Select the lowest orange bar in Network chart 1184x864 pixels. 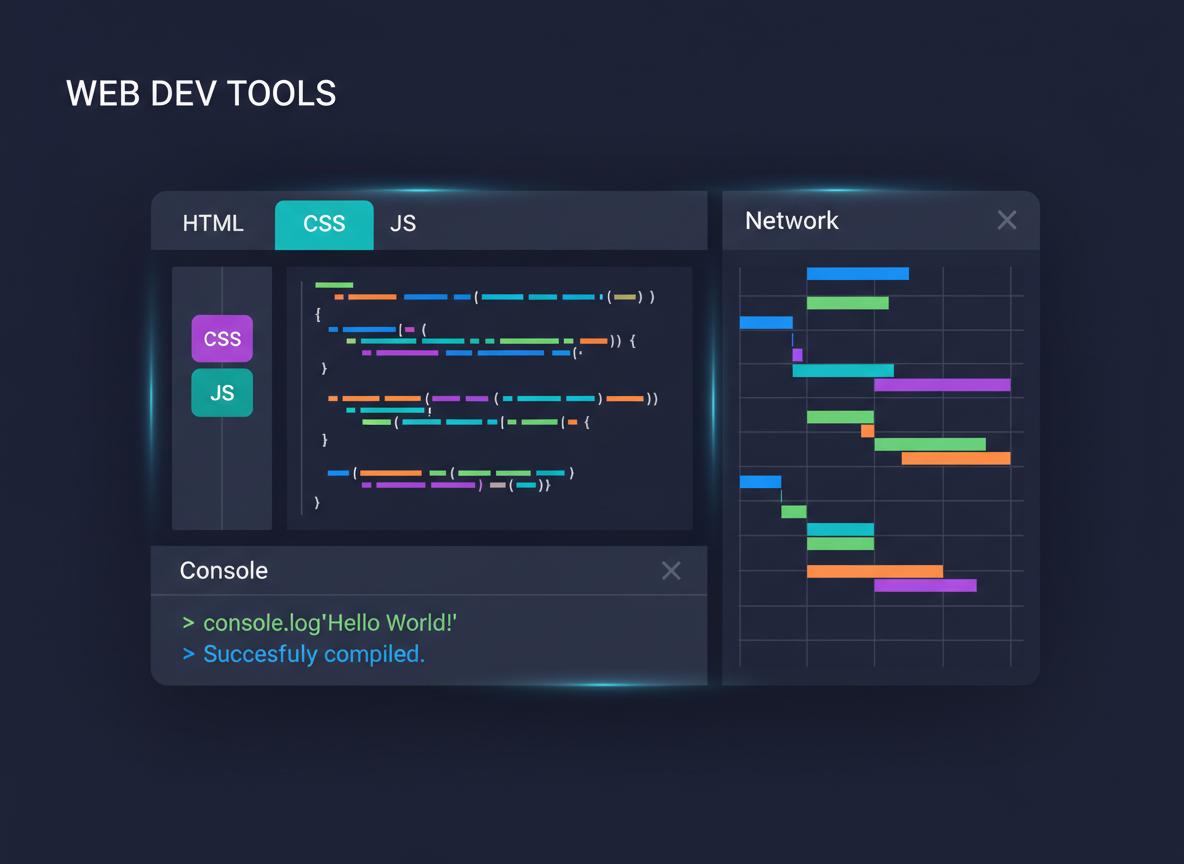(x=874, y=571)
